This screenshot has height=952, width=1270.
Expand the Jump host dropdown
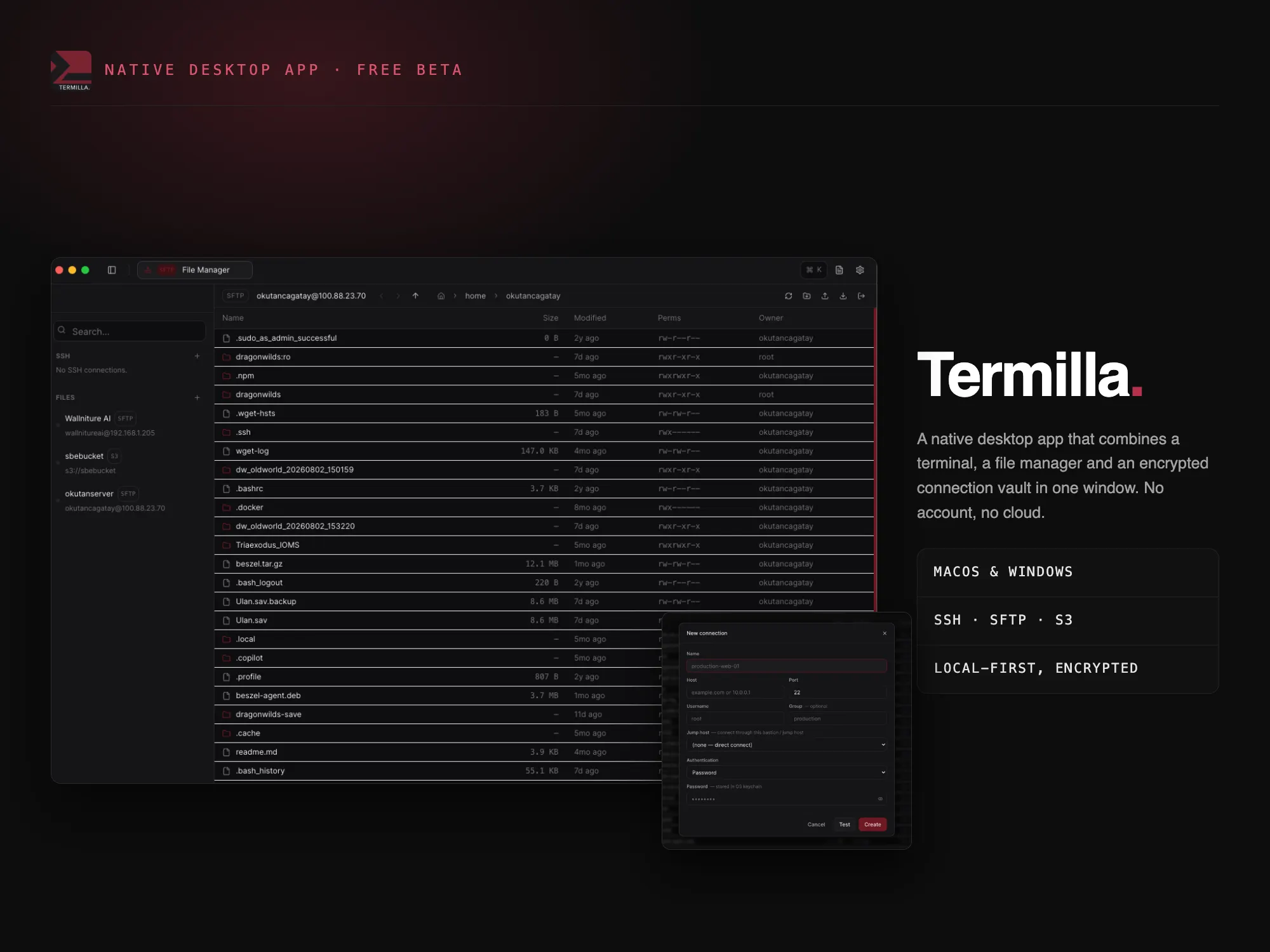coord(786,745)
